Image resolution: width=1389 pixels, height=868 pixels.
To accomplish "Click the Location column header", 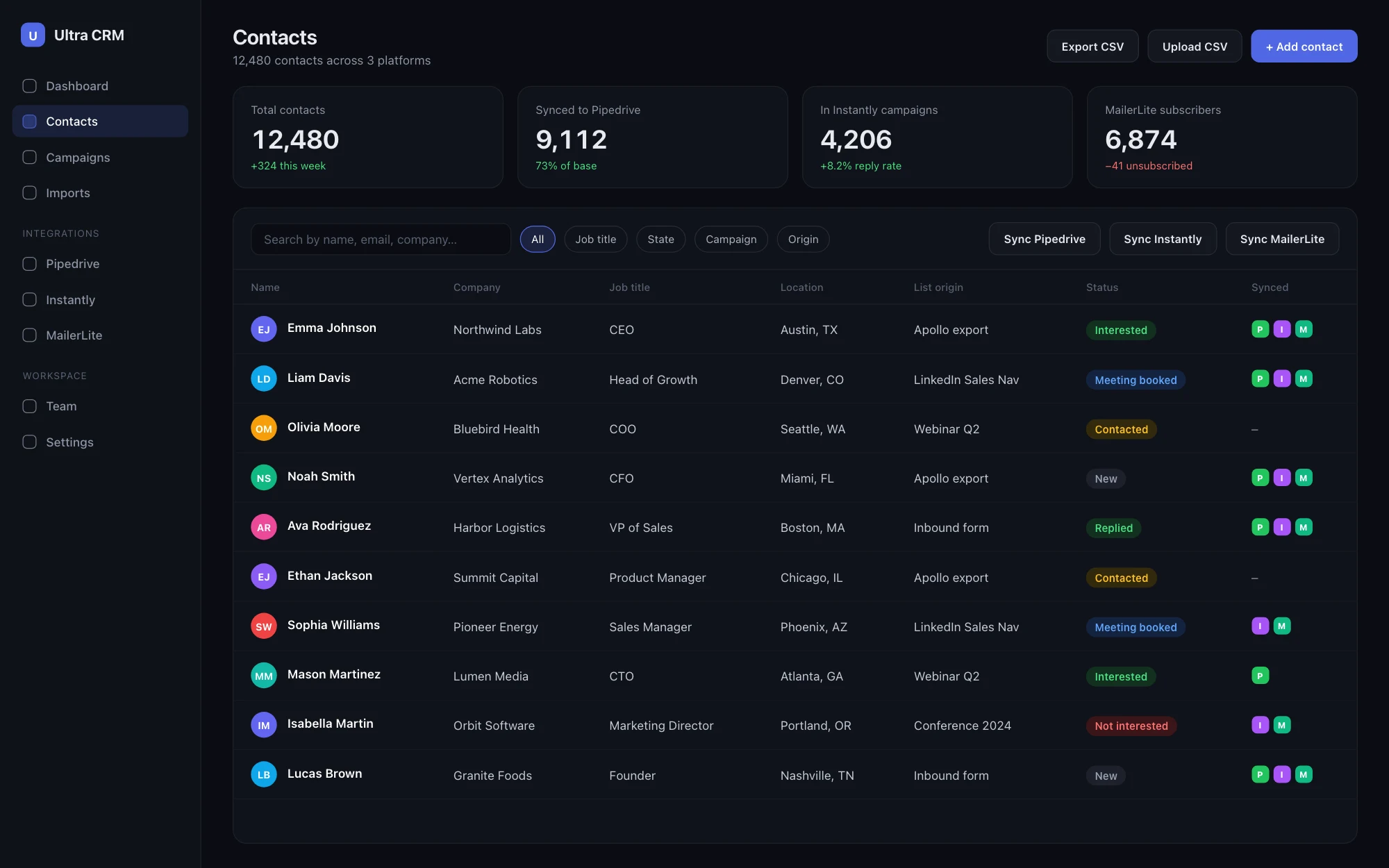I will coord(801,287).
